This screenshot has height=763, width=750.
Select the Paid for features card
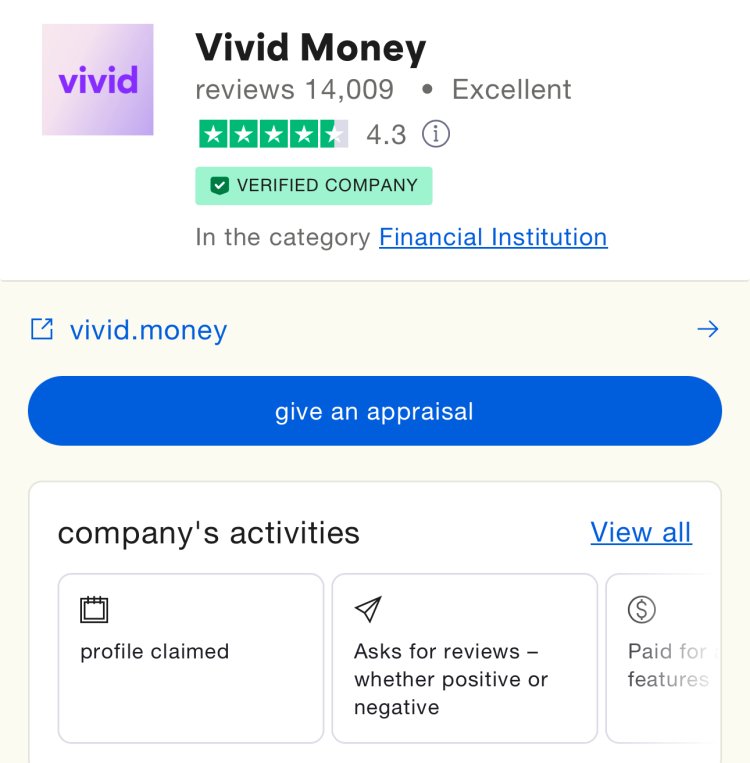pos(663,658)
